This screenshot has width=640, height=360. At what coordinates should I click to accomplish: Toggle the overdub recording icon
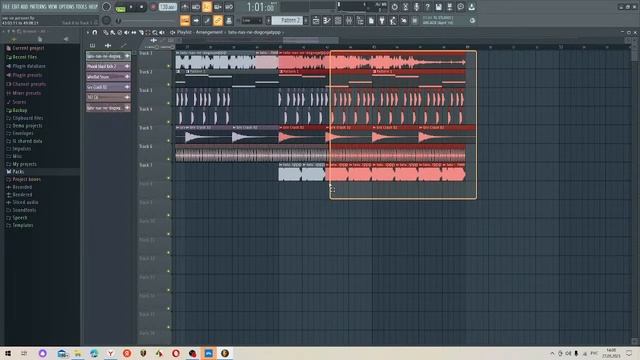(x=218, y=7)
